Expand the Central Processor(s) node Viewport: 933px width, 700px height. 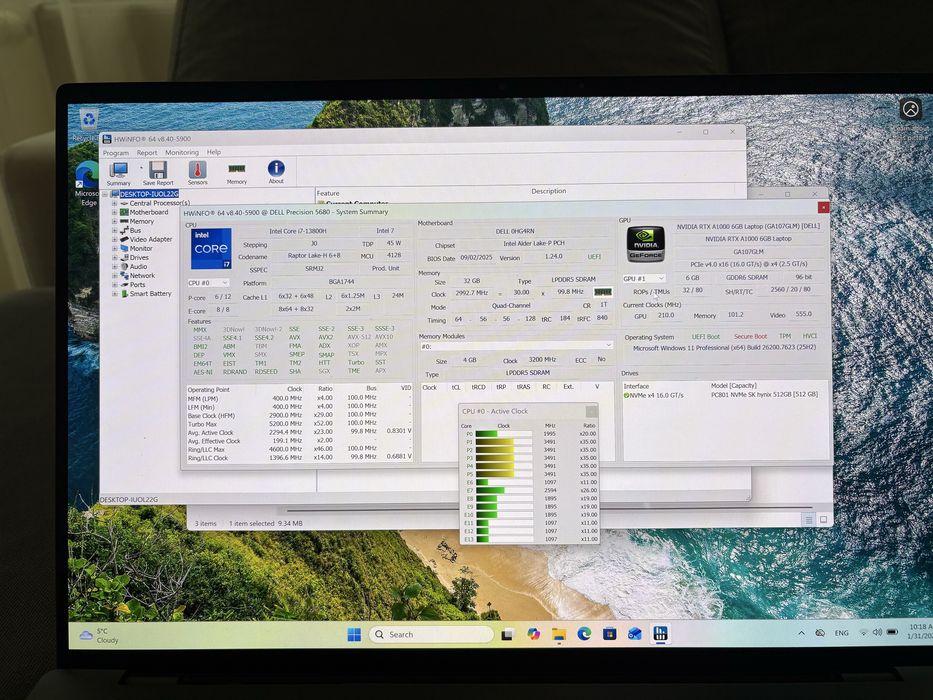[x=114, y=203]
